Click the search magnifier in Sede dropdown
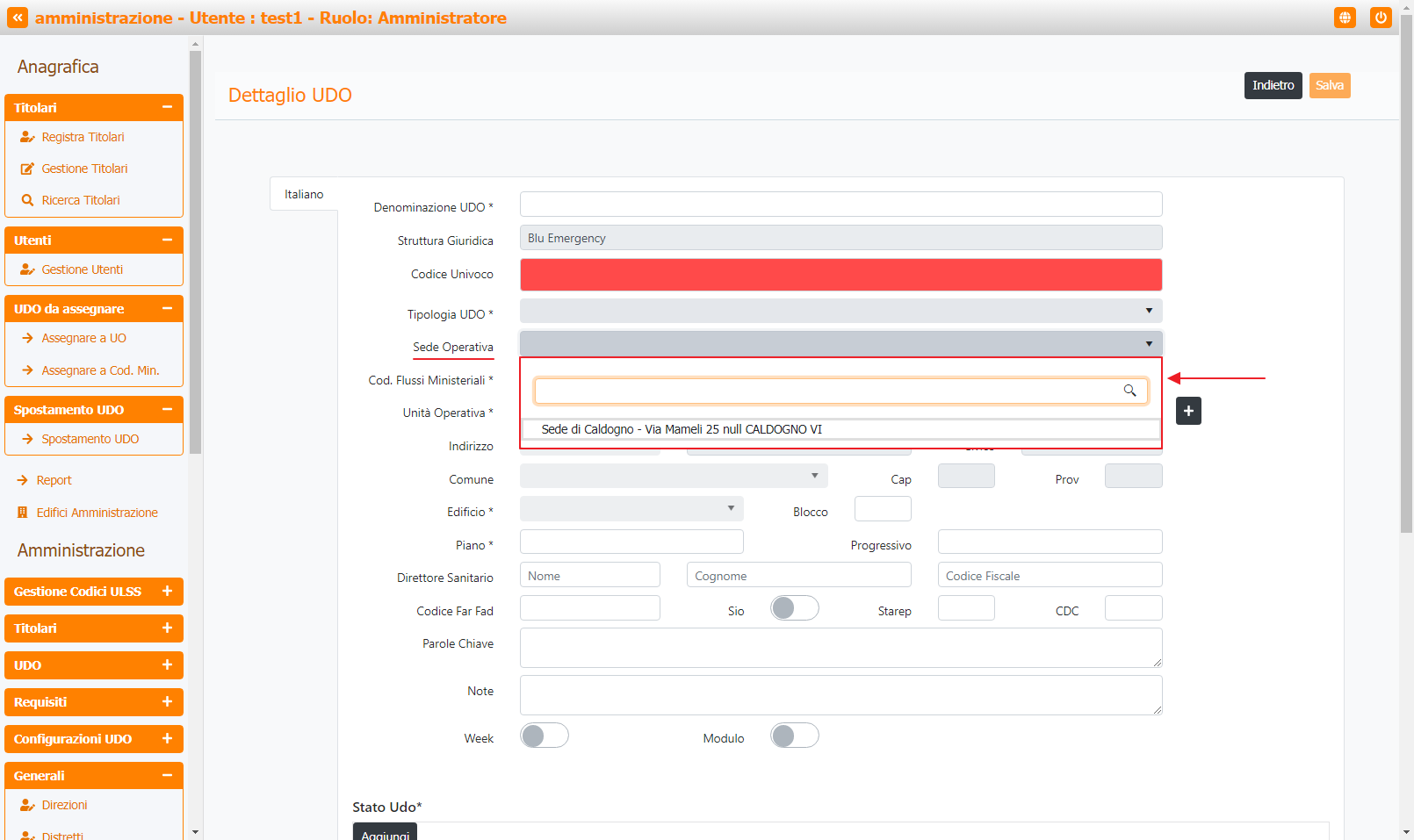Screen dimensions: 1414x840 click(1129, 391)
